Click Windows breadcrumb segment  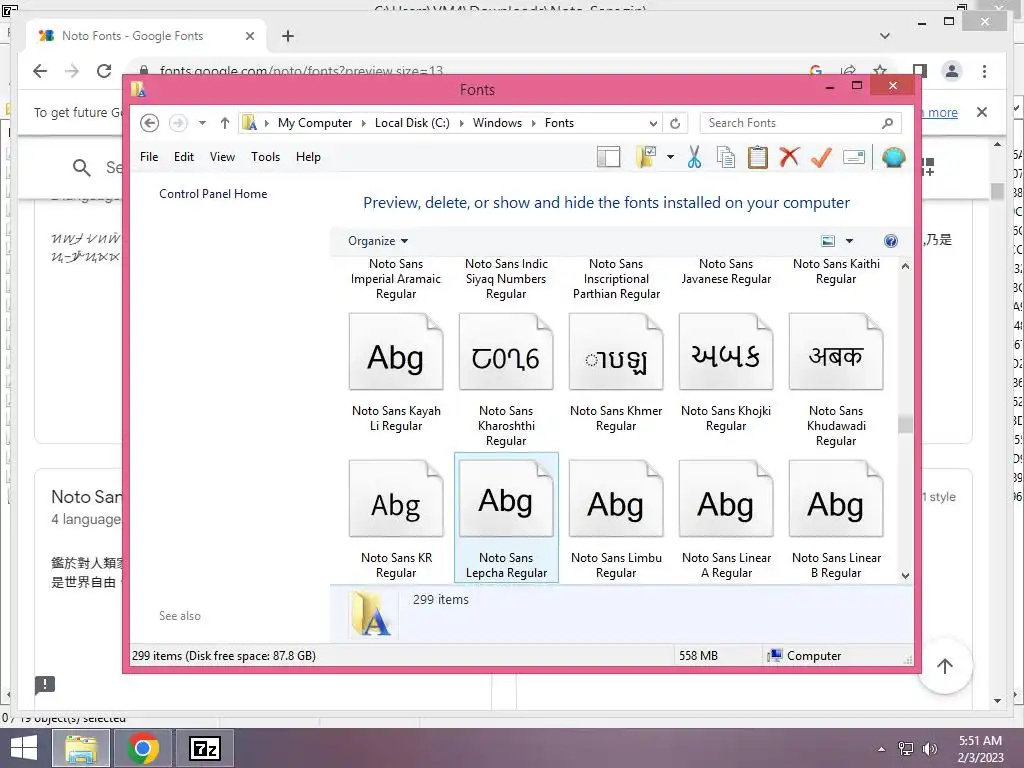pyautogui.click(x=497, y=123)
